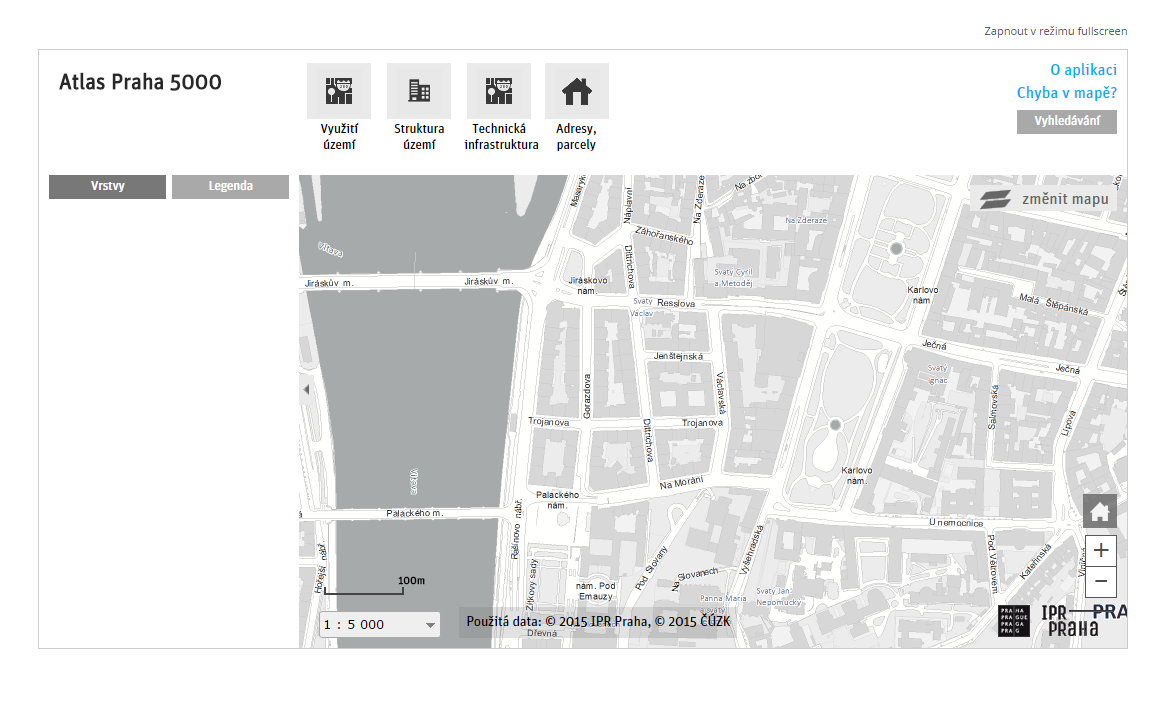Zoom in with the plus button
The height and width of the screenshot is (709, 1165).
1100,550
